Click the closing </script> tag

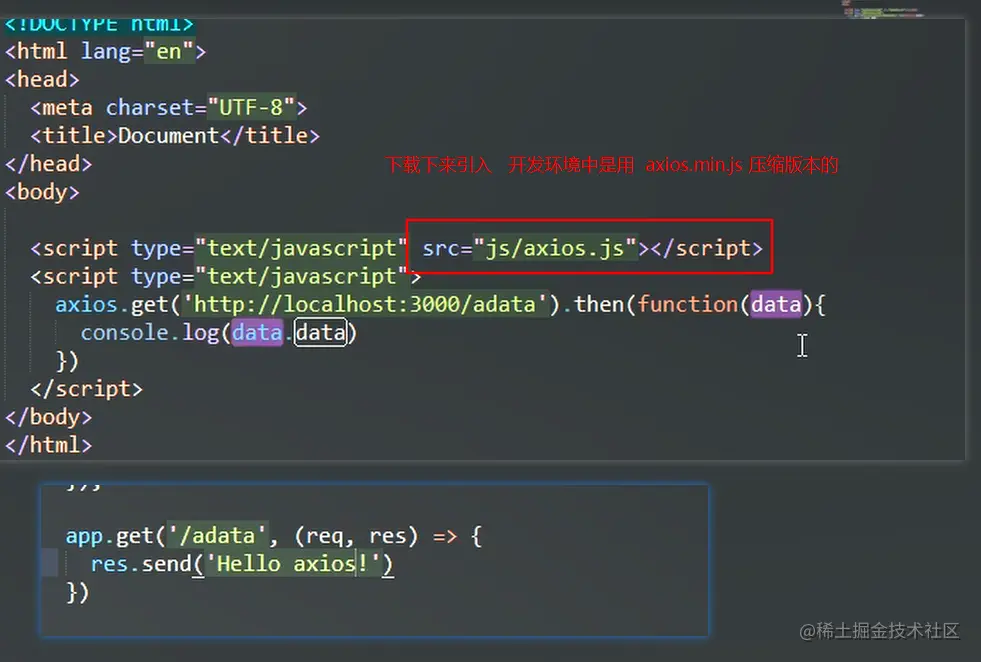pos(86,389)
